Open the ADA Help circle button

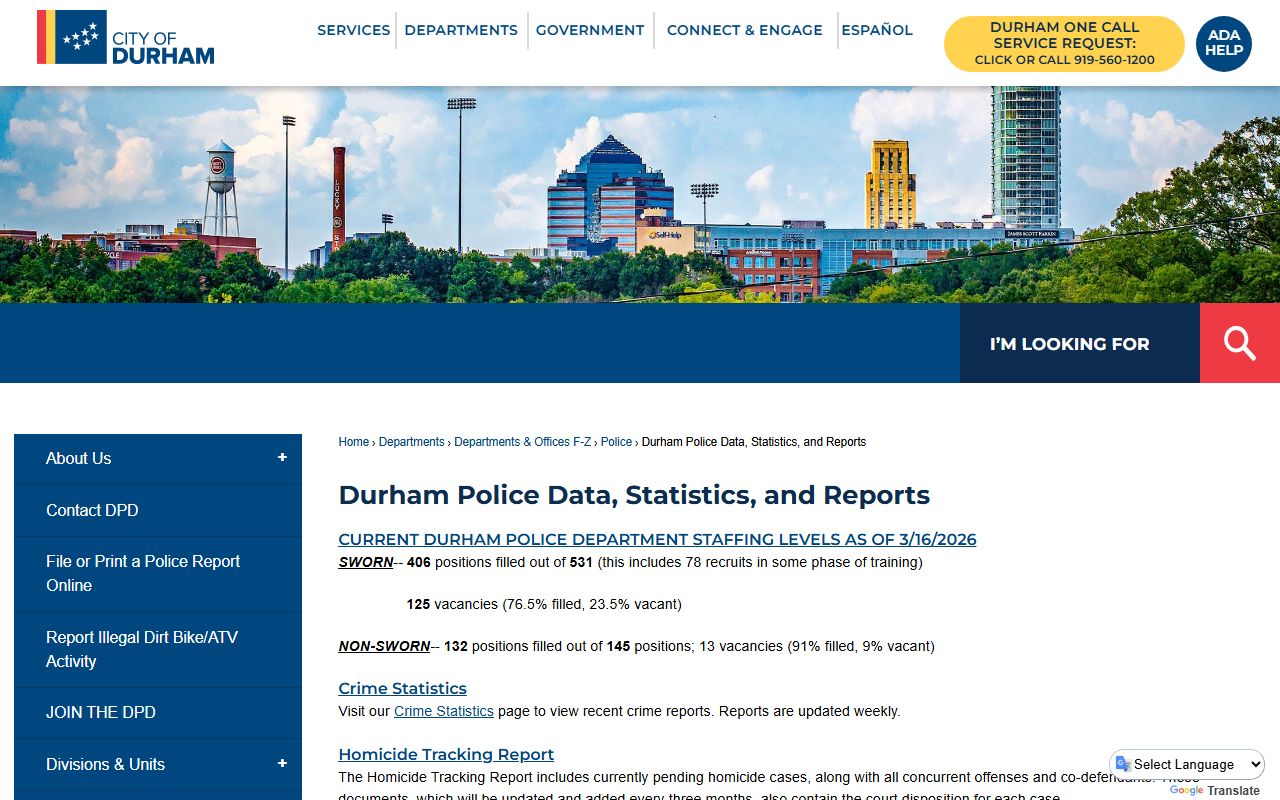(x=1224, y=43)
